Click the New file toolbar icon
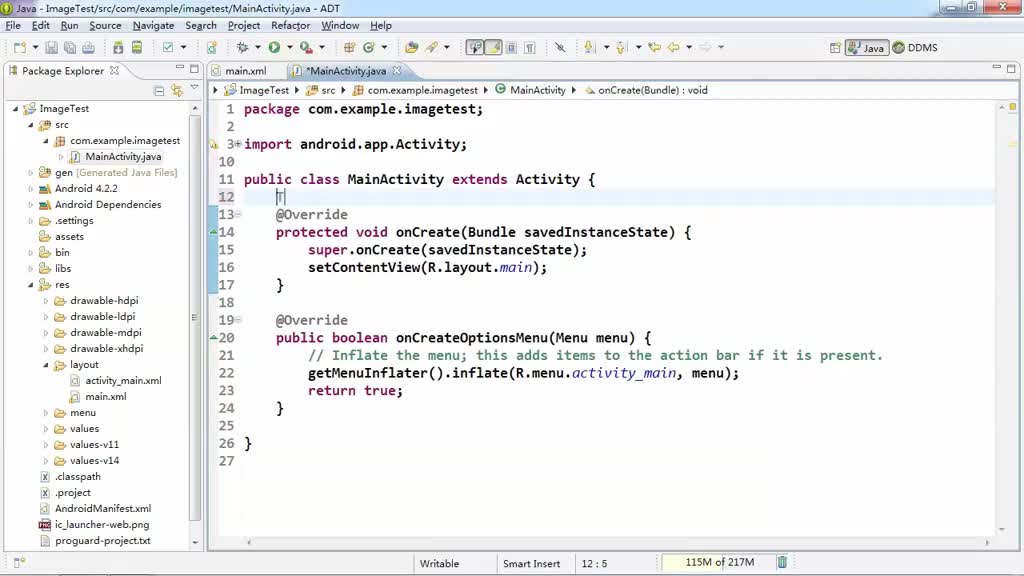This screenshot has height=576, width=1024. (x=20, y=48)
